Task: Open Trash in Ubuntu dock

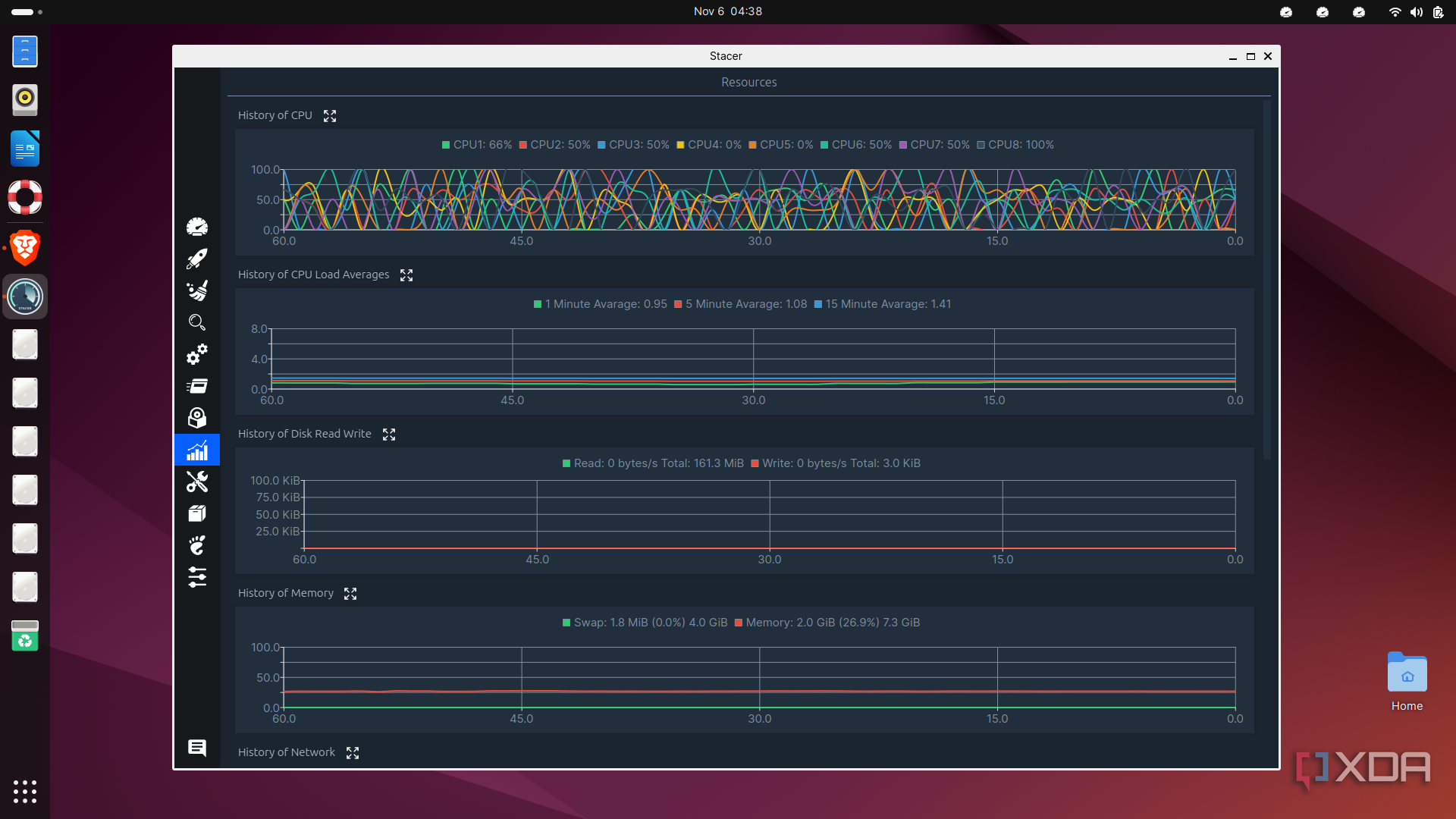Action: click(25, 635)
